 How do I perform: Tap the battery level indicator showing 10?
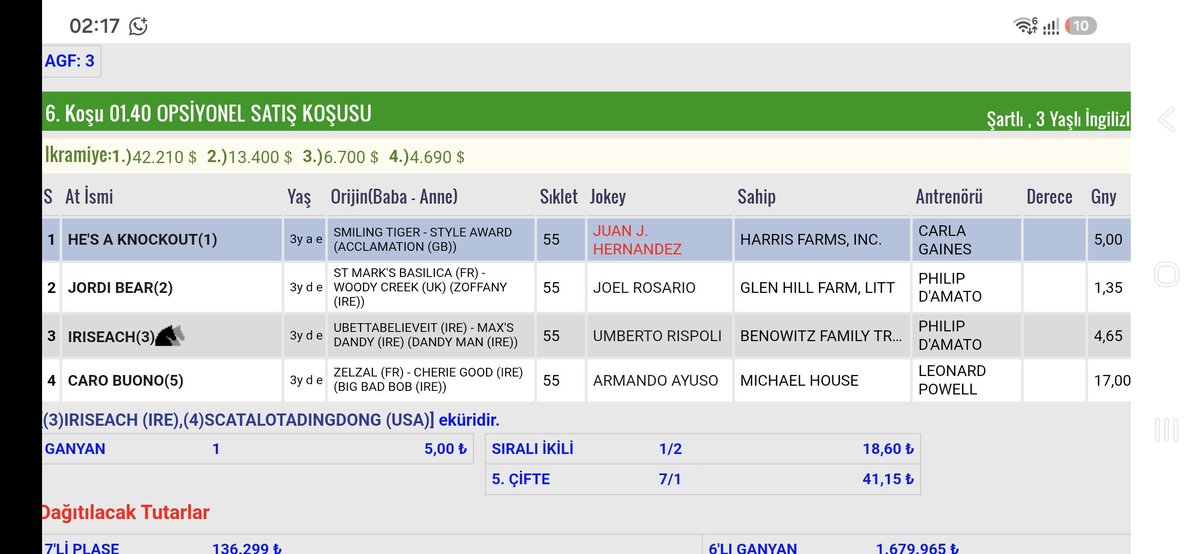[x=1080, y=26]
